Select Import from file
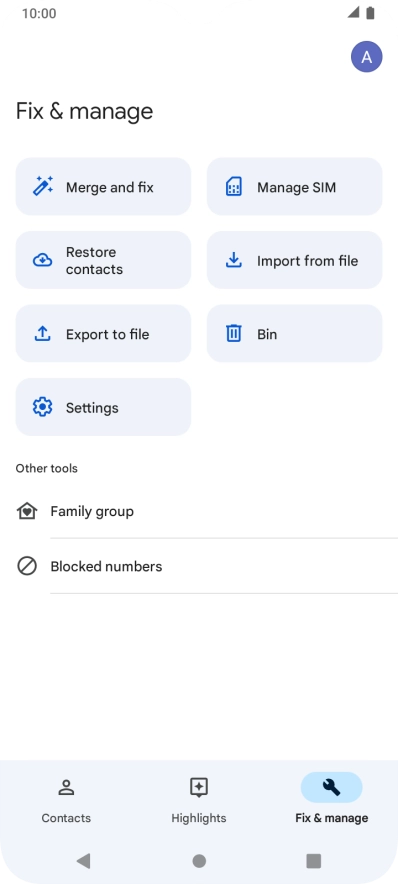The image size is (398, 884). [294, 260]
